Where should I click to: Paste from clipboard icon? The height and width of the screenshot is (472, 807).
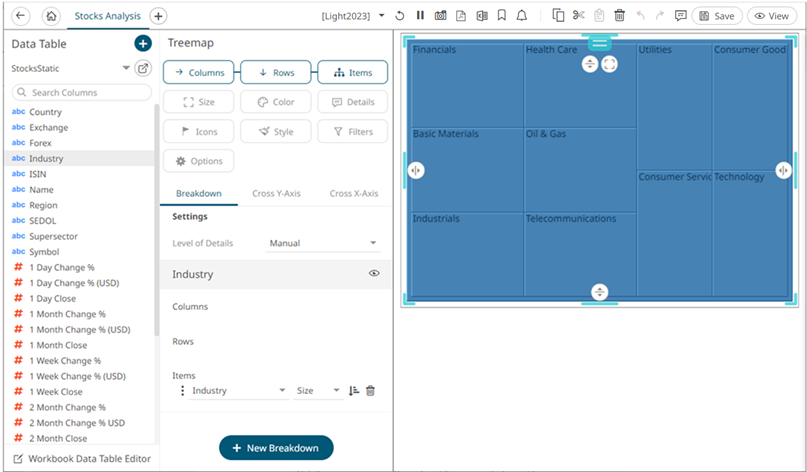point(599,15)
